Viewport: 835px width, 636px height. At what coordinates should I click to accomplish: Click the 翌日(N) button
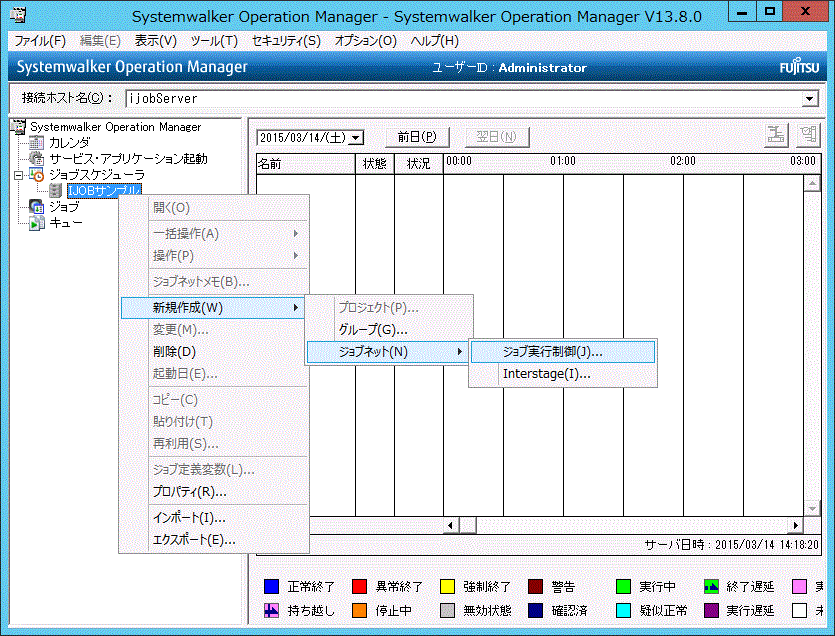coord(497,137)
